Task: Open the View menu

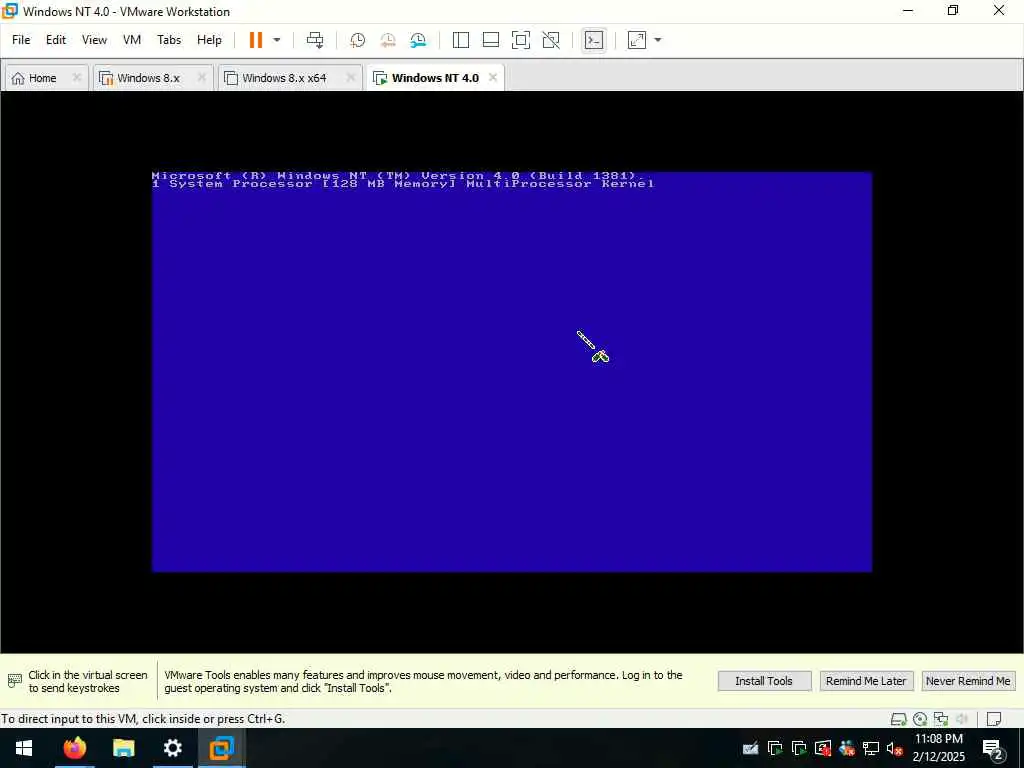Action: (94, 40)
